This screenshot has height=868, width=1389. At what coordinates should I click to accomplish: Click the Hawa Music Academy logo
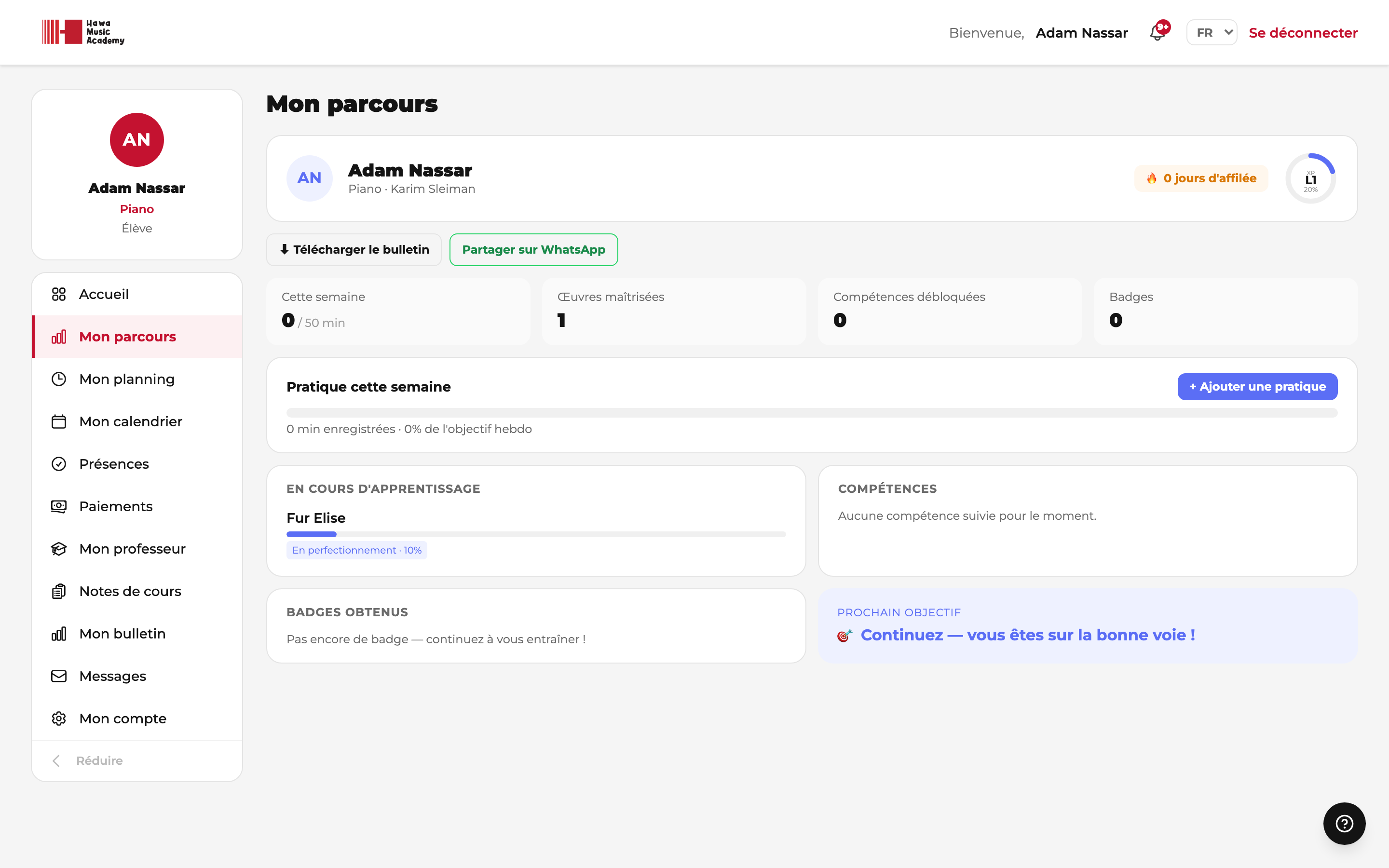[x=83, y=32]
